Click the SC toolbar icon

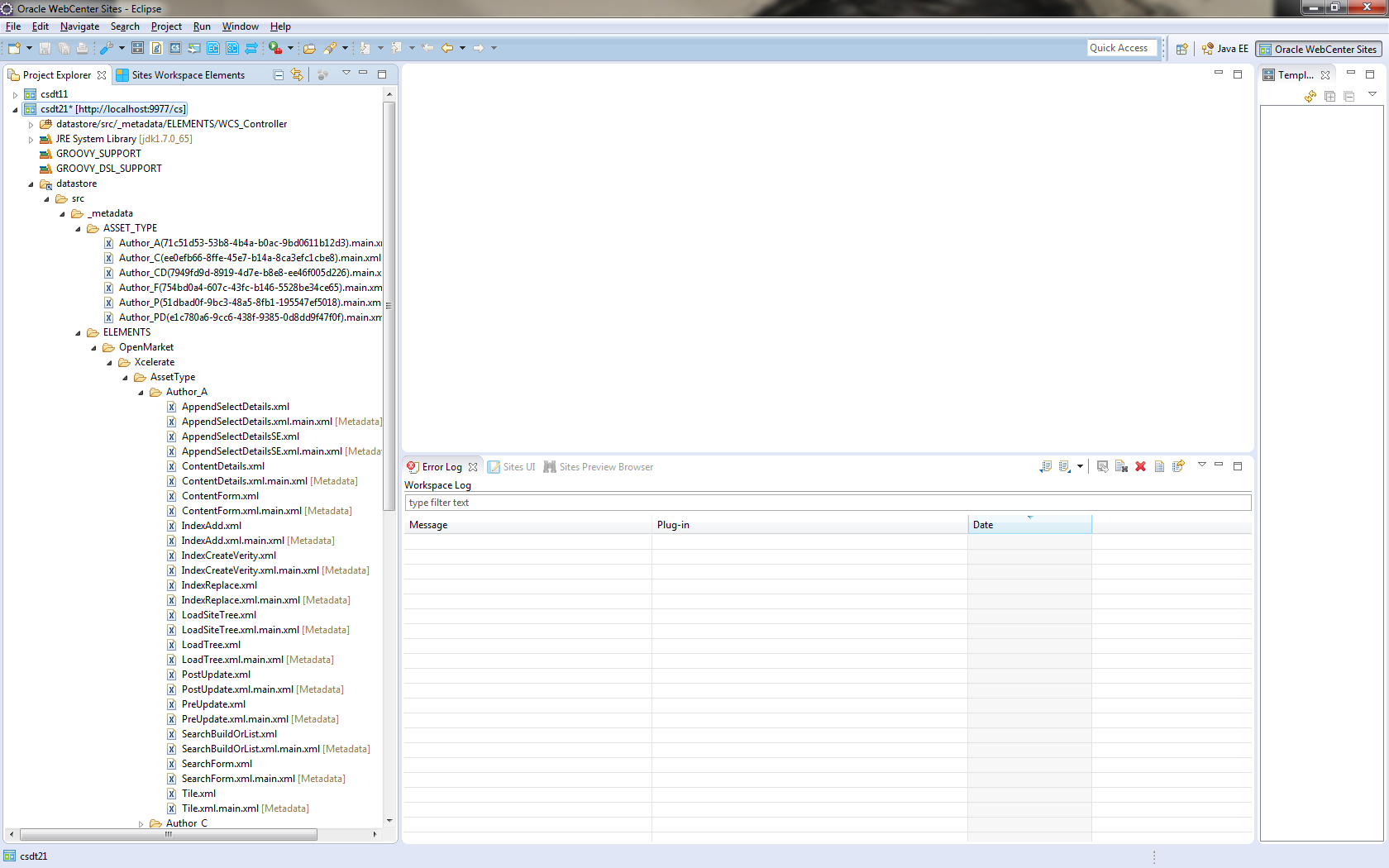point(232,48)
